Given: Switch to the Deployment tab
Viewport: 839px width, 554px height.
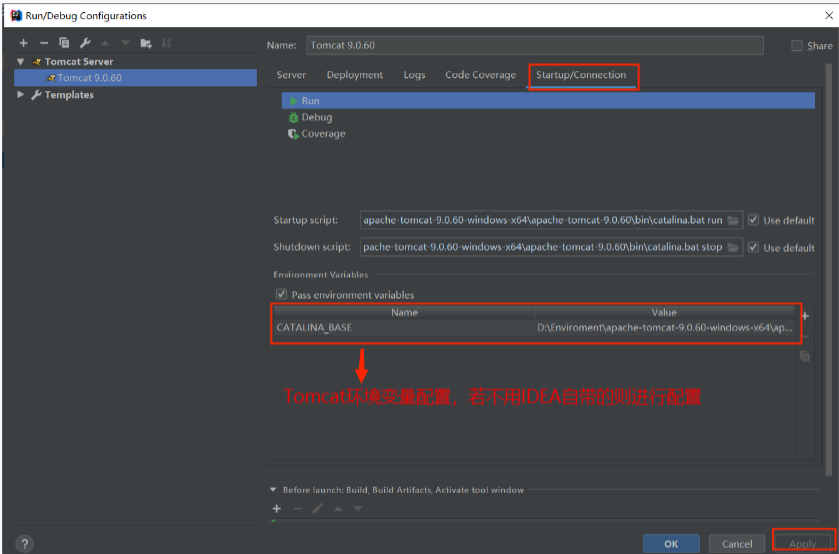Looking at the screenshot, I should click(x=355, y=75).
